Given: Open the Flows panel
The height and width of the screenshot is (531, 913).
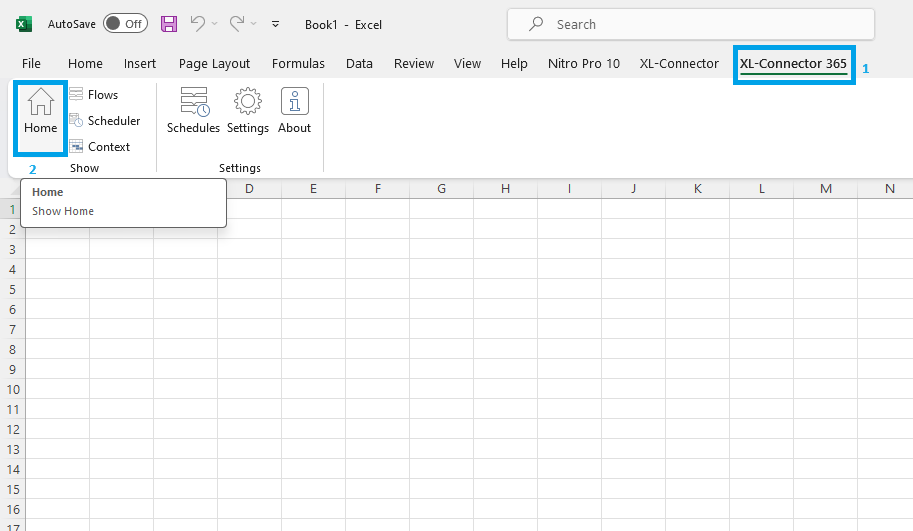Looking at the screenshot, I should 94,94.
